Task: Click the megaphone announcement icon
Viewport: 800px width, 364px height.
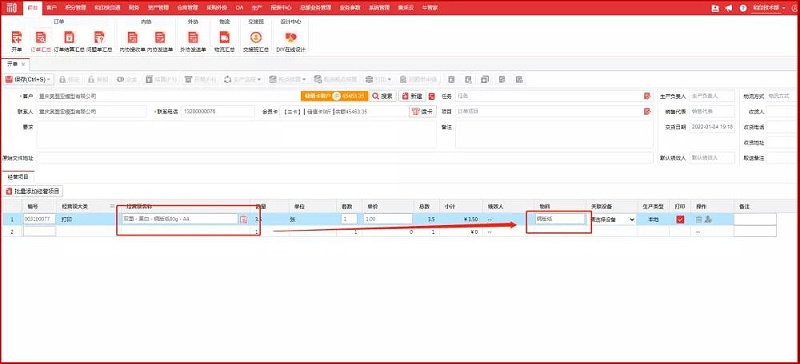Action: [x=729, y=8]
